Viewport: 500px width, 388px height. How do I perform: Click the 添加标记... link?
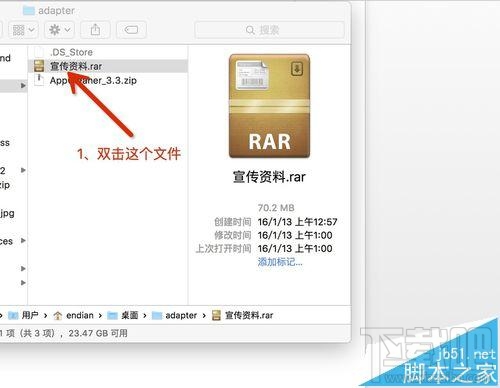pyautogui.click(x=280, y=262)
